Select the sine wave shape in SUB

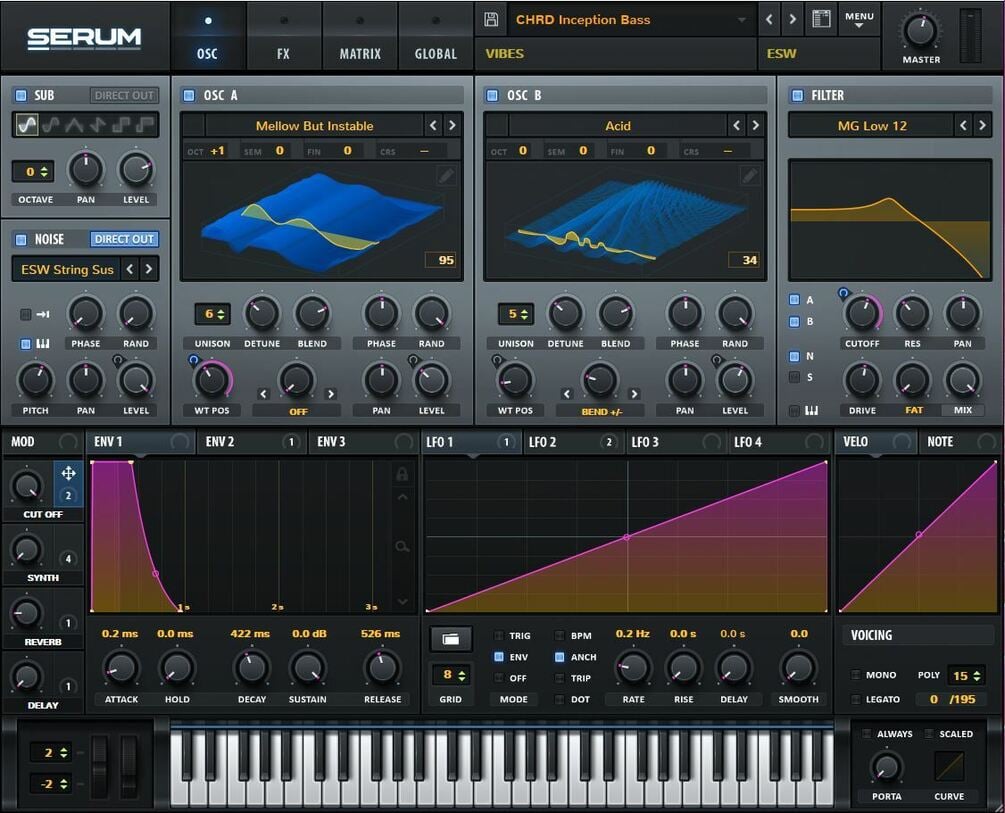(27, 124)
